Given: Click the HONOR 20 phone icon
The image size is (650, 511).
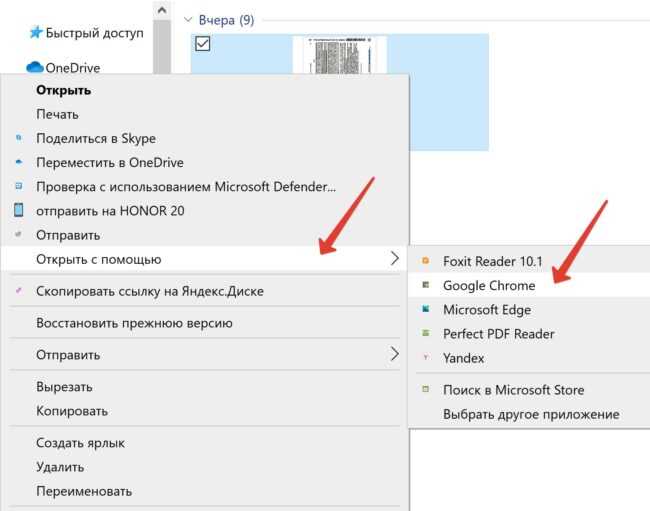Looking at the screenshot, I should (x=19, y=211).
